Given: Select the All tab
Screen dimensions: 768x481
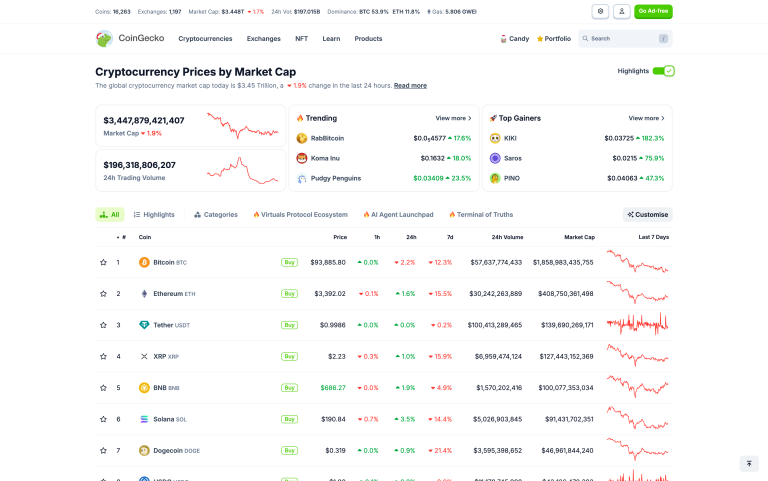Looking at the screenshot, I should click(x=110, y=215).
